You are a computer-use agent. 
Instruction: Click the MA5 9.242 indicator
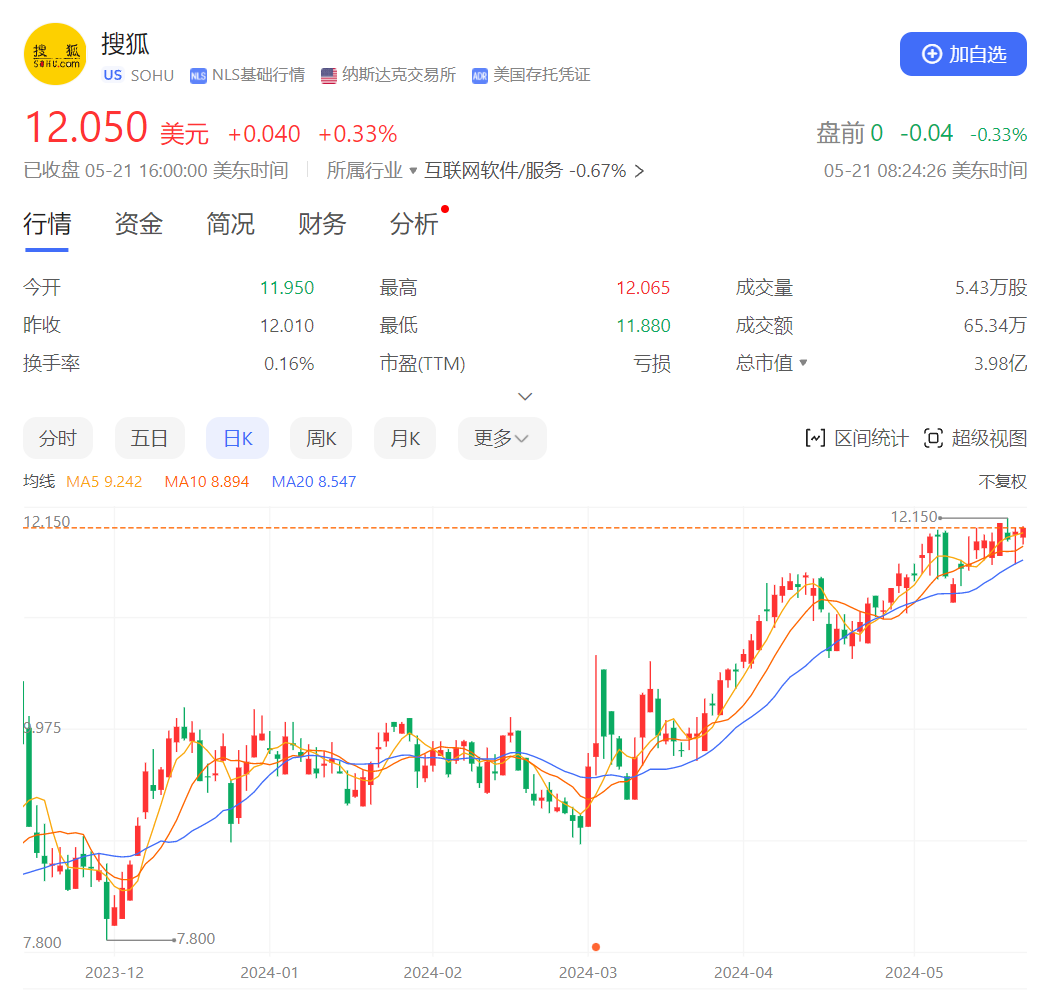[x=104, y=482]
